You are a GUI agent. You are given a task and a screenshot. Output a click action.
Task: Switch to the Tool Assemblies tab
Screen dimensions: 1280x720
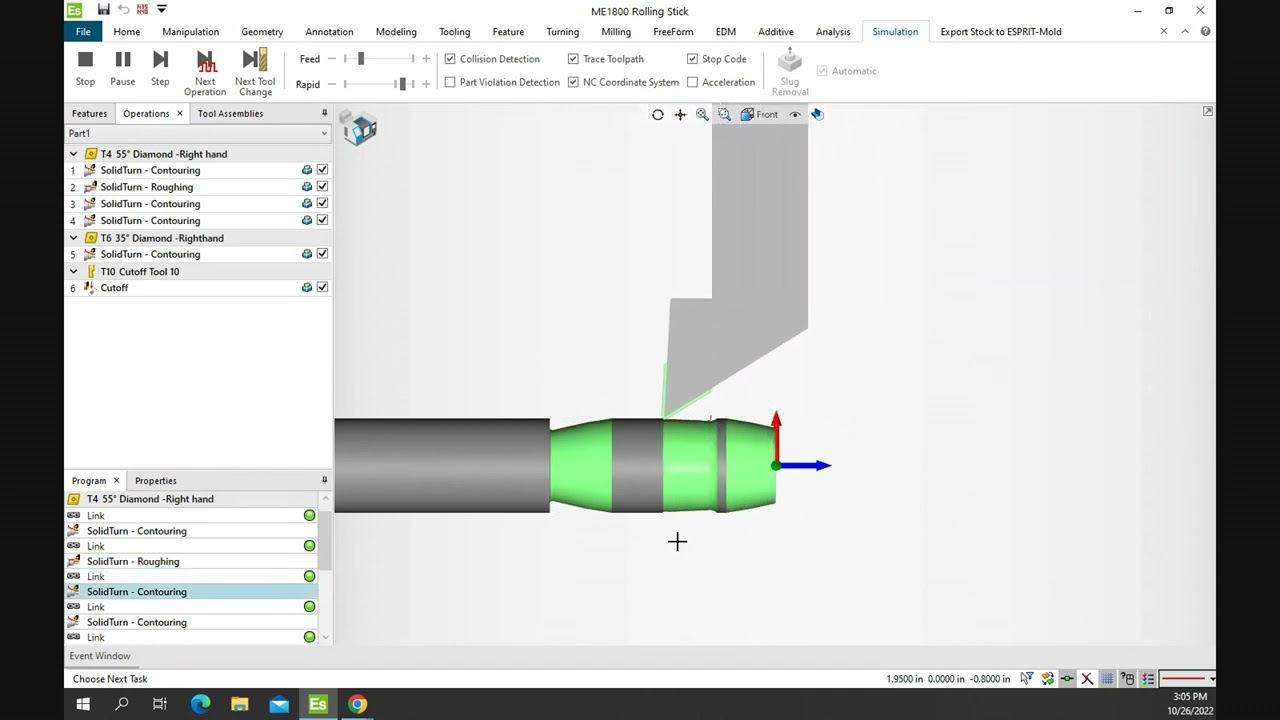tap(230, 114)
